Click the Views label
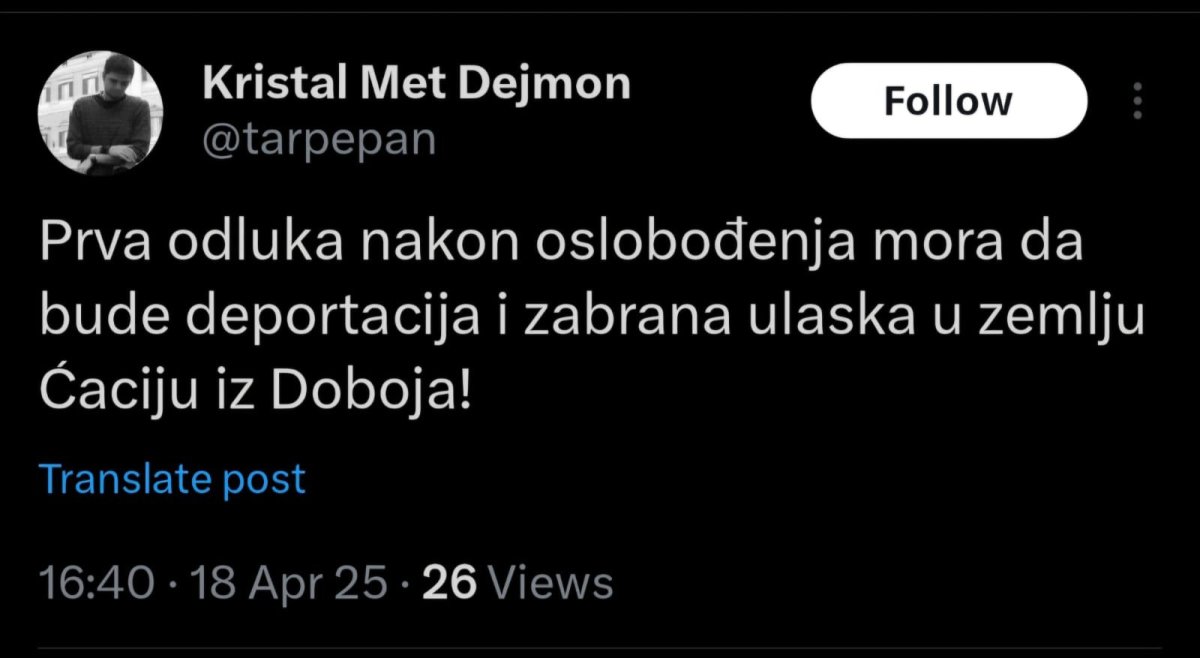The width and height of the screenshot is (1200, 658). (554, 581)
